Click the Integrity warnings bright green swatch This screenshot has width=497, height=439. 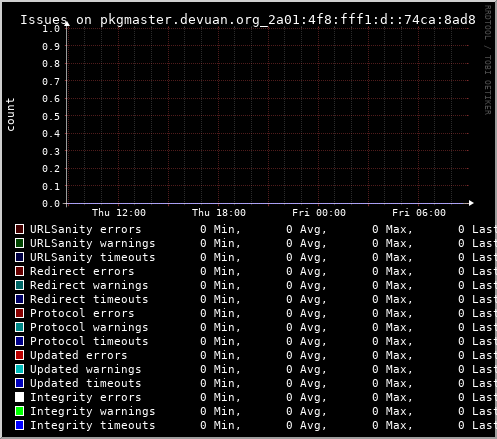pyautogui.click(x=20, y=411)
